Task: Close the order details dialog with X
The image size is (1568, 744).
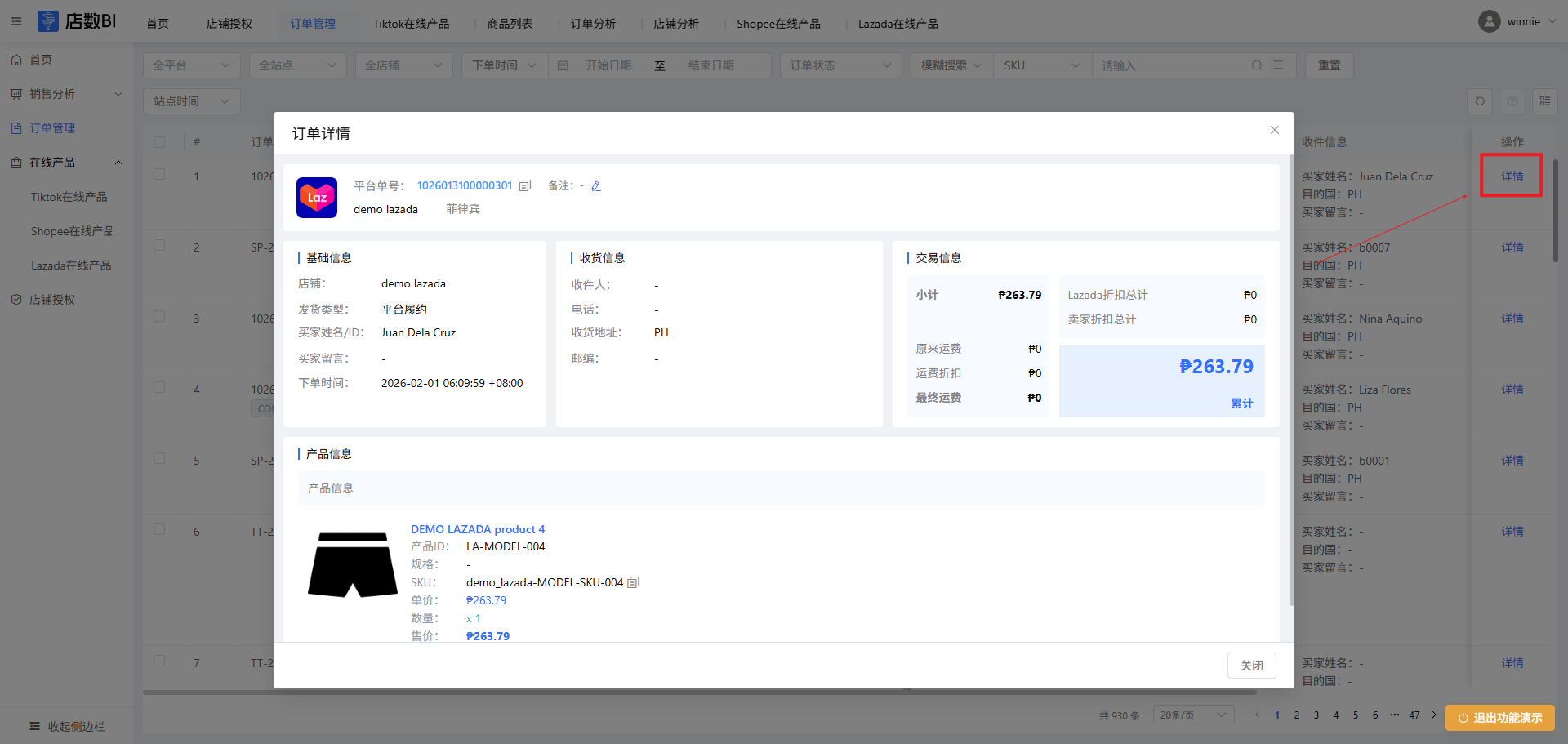Action: (1274, 130)
